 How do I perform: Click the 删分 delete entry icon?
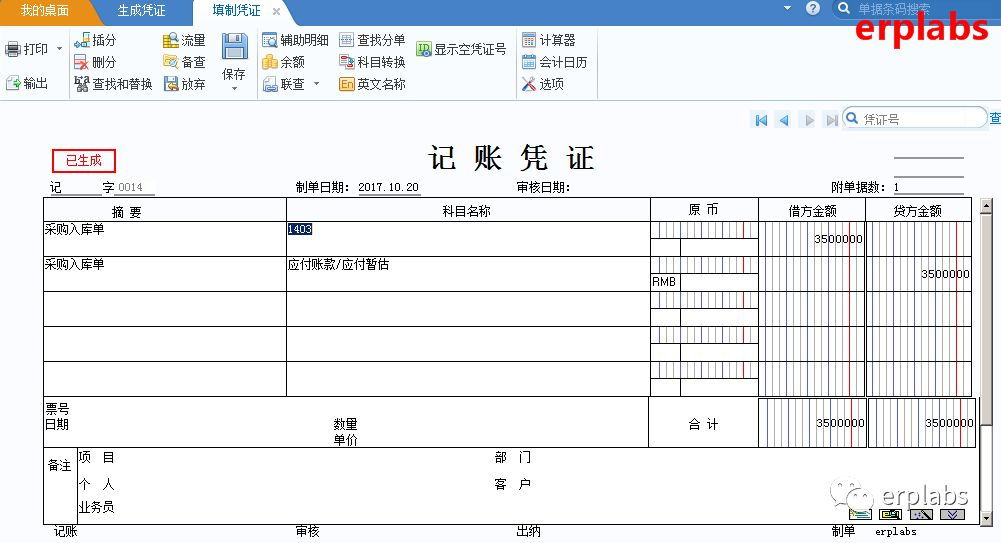pyautogui.click(x=82, y=62)
